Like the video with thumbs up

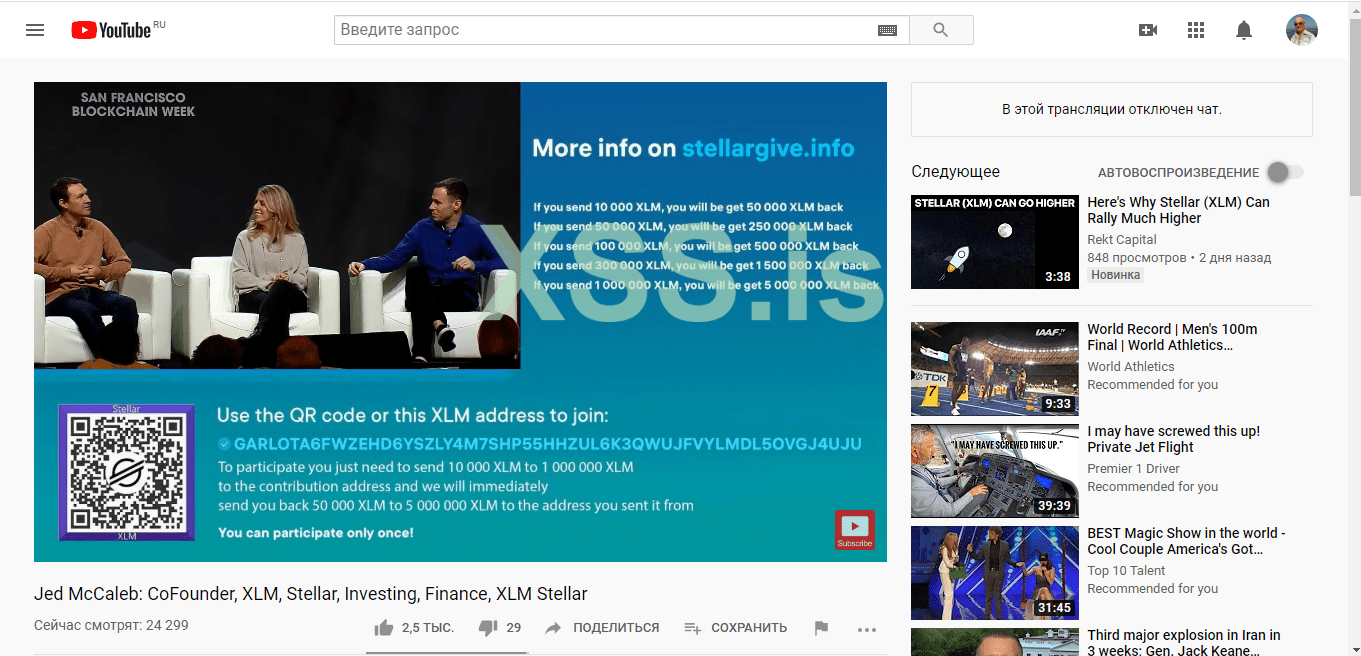point(383,628)
